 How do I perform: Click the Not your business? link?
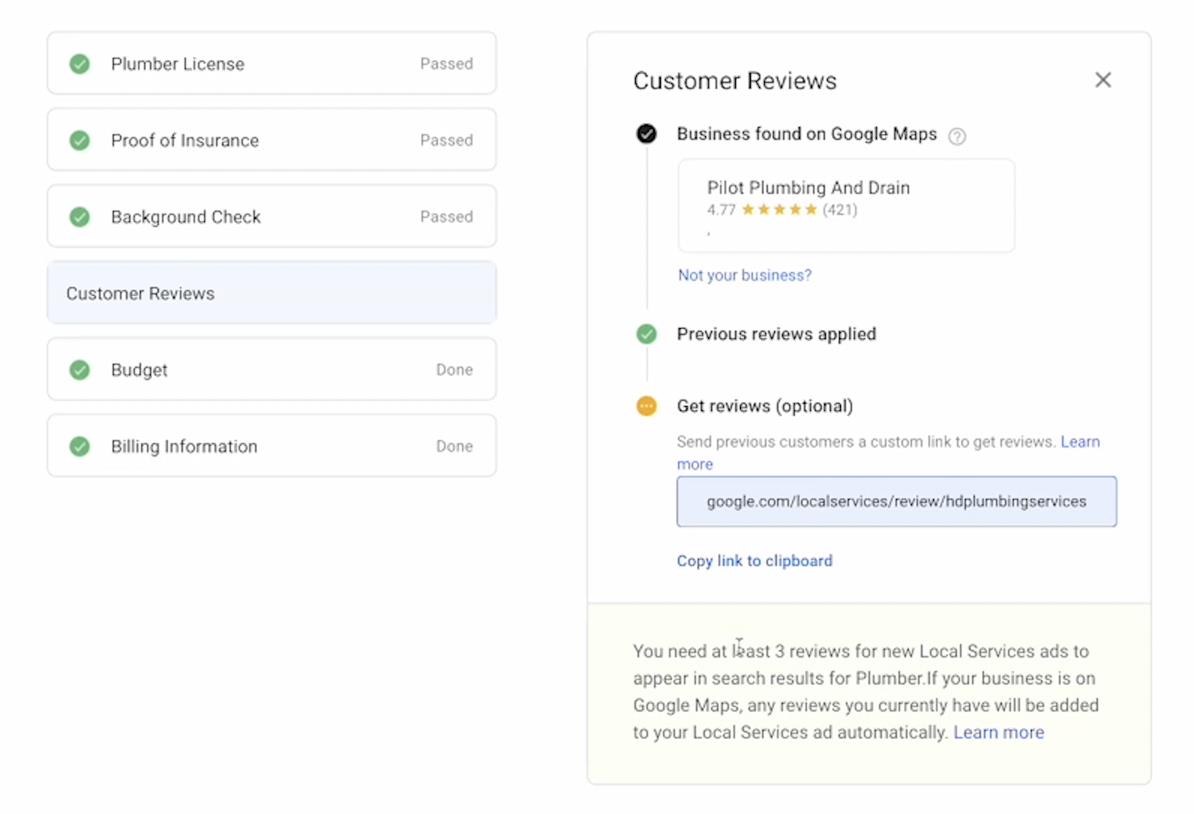[x=745, y=275]
